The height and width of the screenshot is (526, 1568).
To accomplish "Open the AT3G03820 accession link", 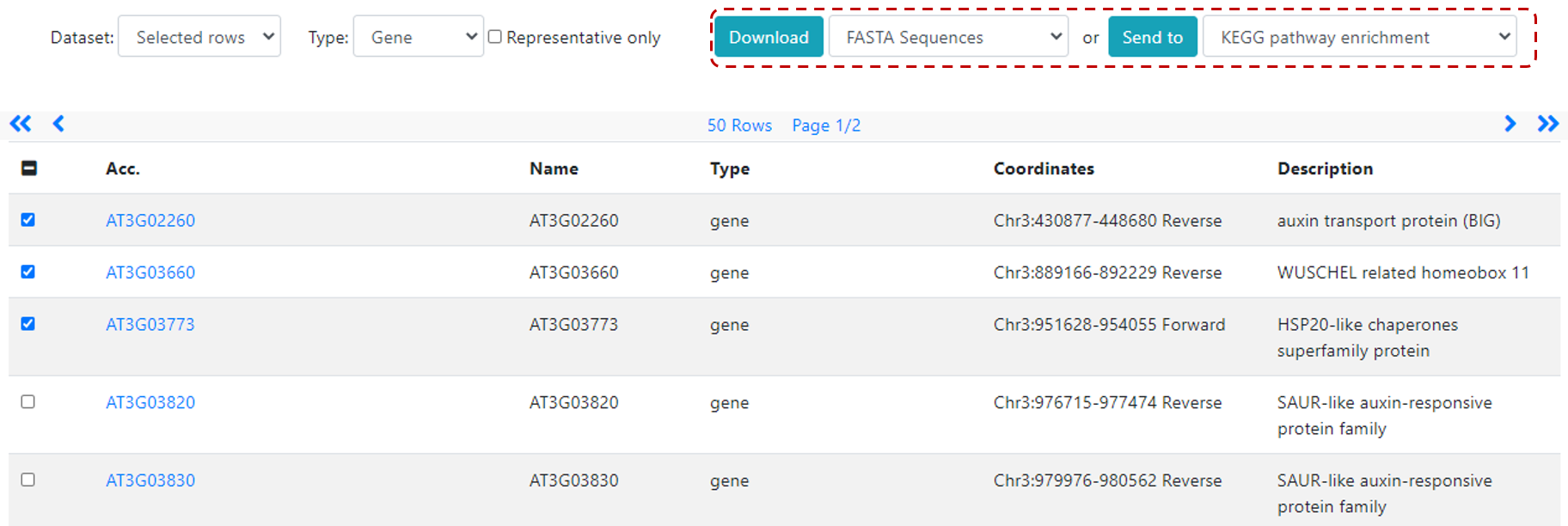I will point(150,402).
